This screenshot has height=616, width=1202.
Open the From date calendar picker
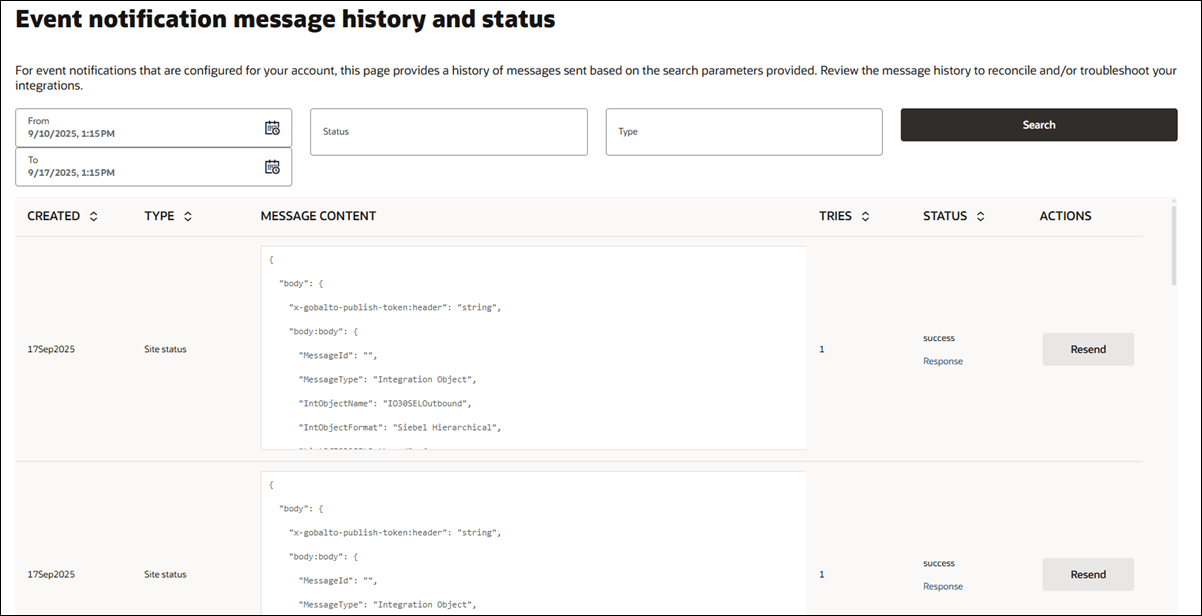click(273, 126)
